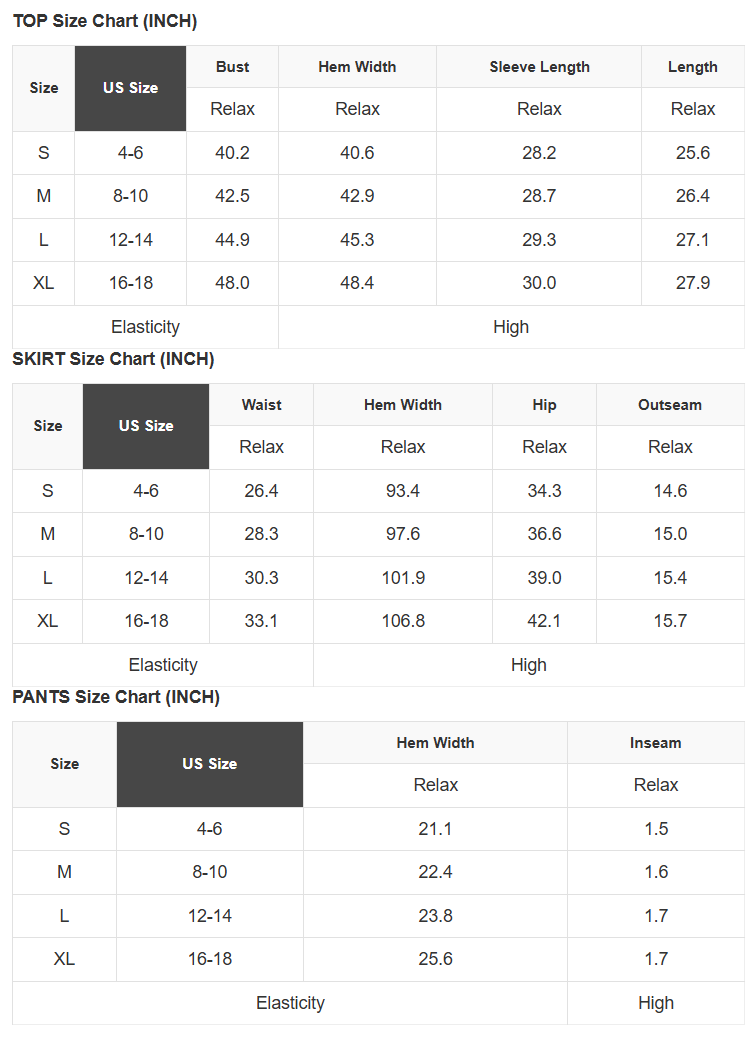Select the dark US Size header in SKIRT chart
The width and height of the screenshot is (753, 1037).
pyautogui.click(x=146, y=426)
